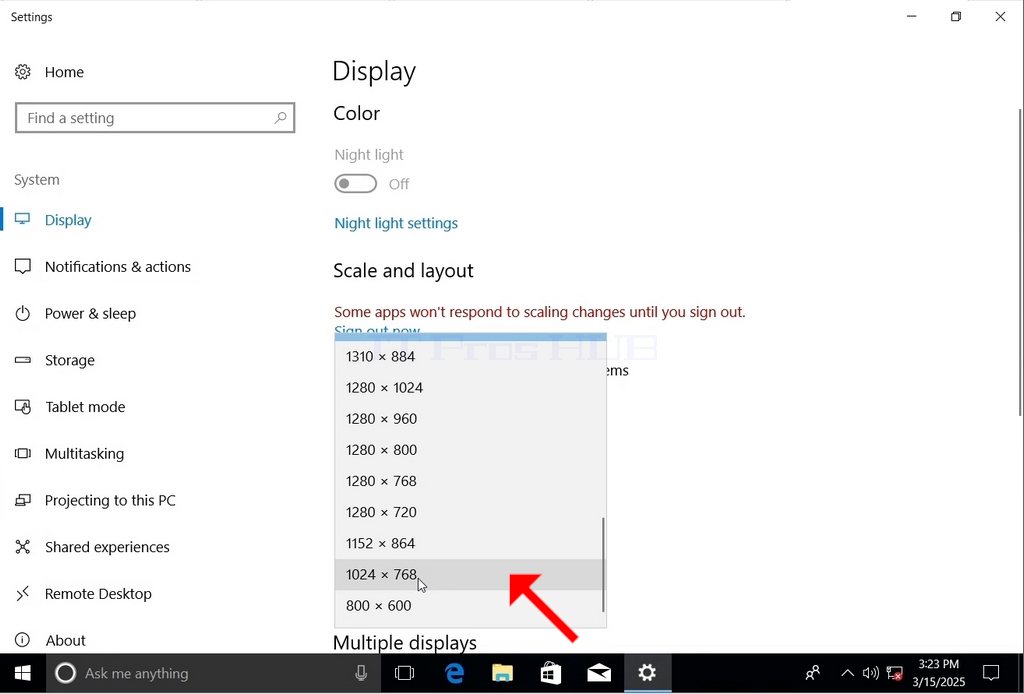The image size is (1024, 694).
Task: Click the About info icon
Action: coord(23,640)
